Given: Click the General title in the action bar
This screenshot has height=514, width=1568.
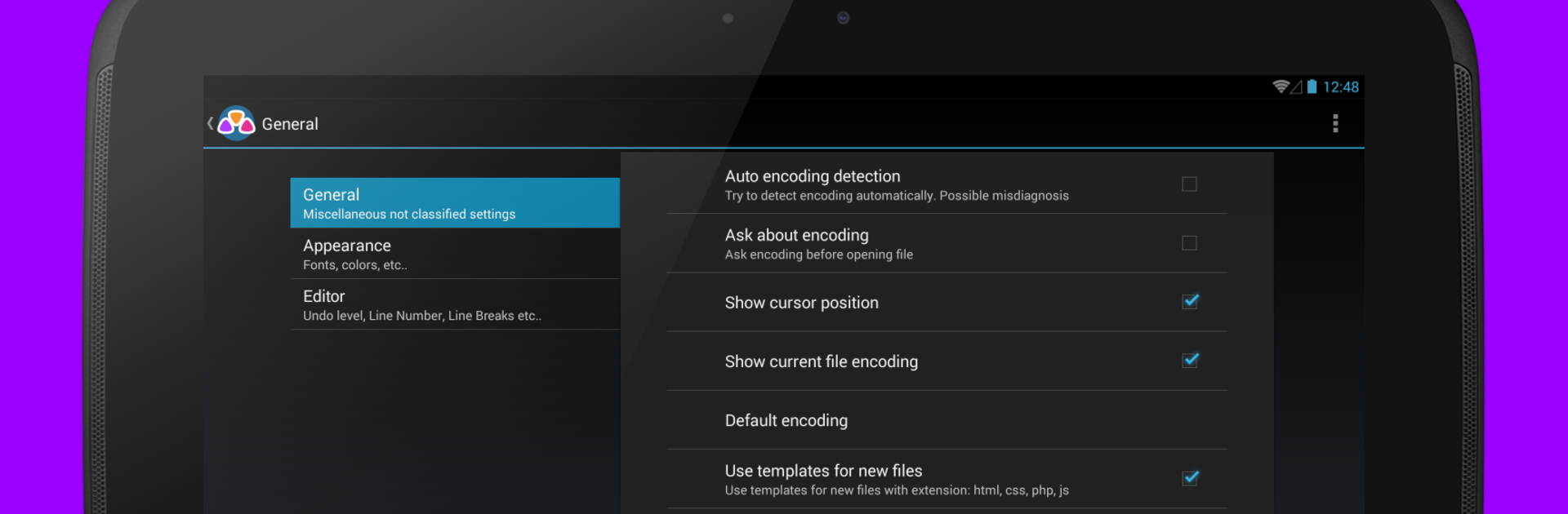Looking at the screenshot, I should 290,124.
